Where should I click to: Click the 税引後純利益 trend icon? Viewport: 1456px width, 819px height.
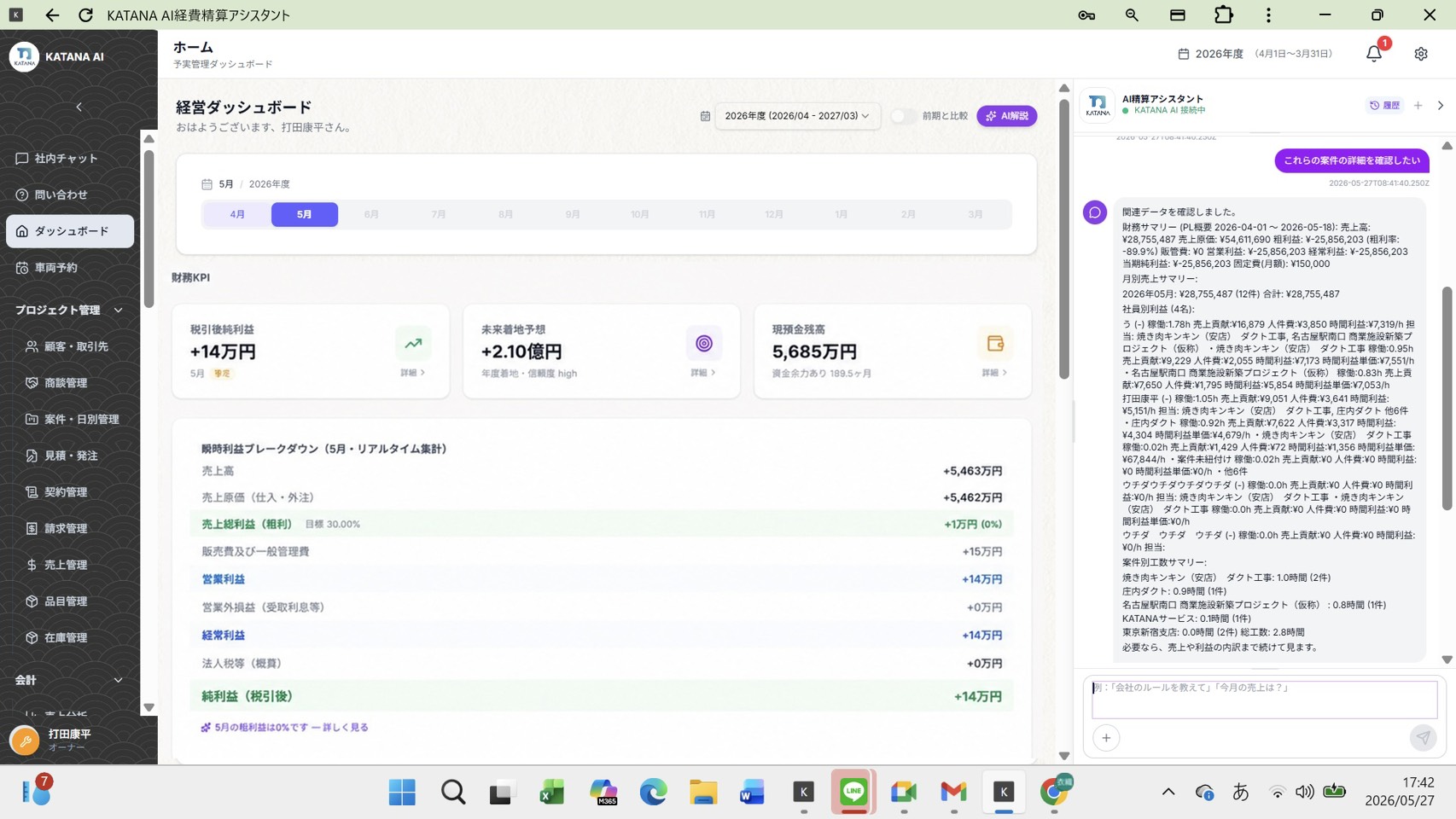(x=413, y=344)
